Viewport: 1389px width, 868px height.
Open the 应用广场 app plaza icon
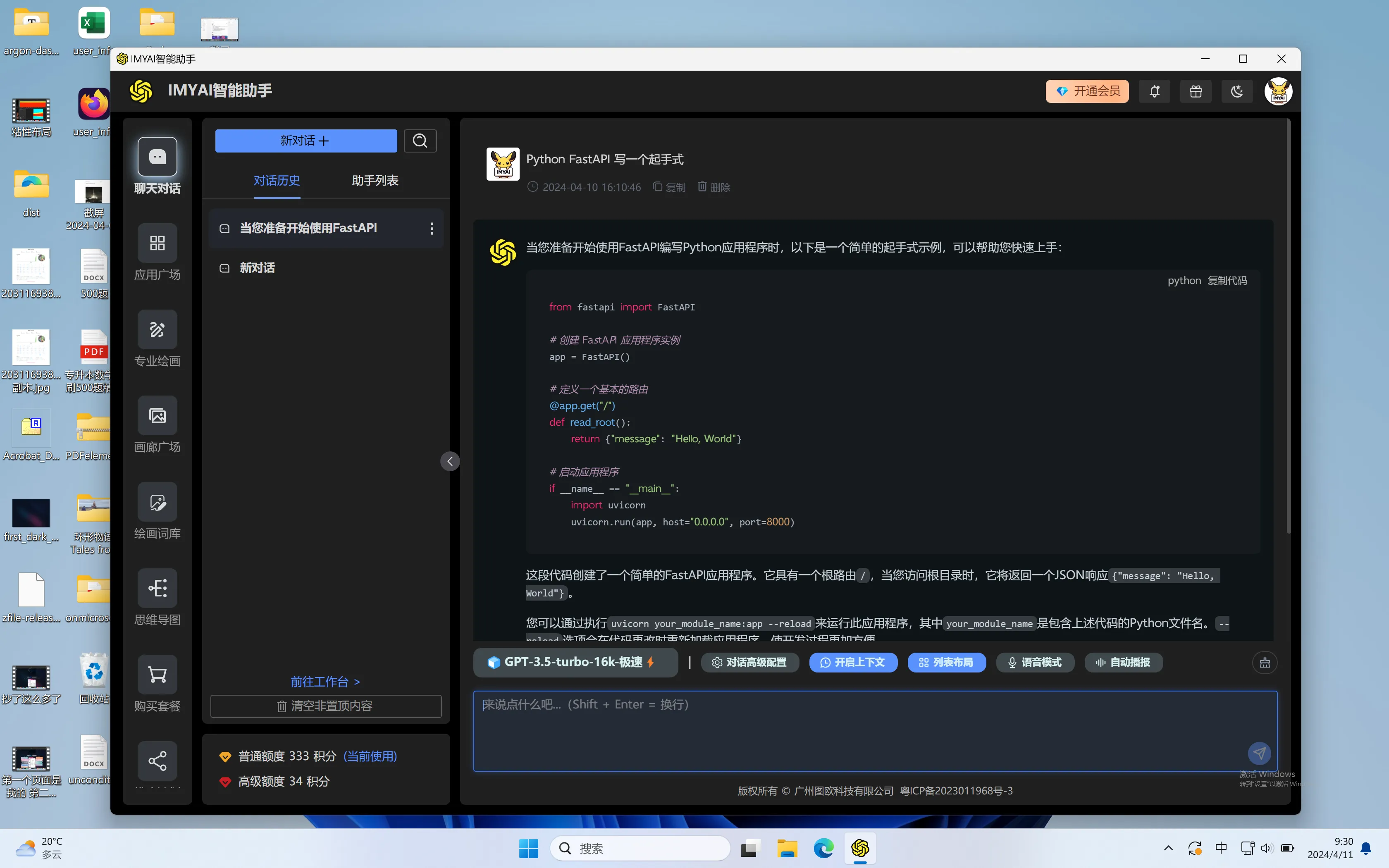[157, 243]
